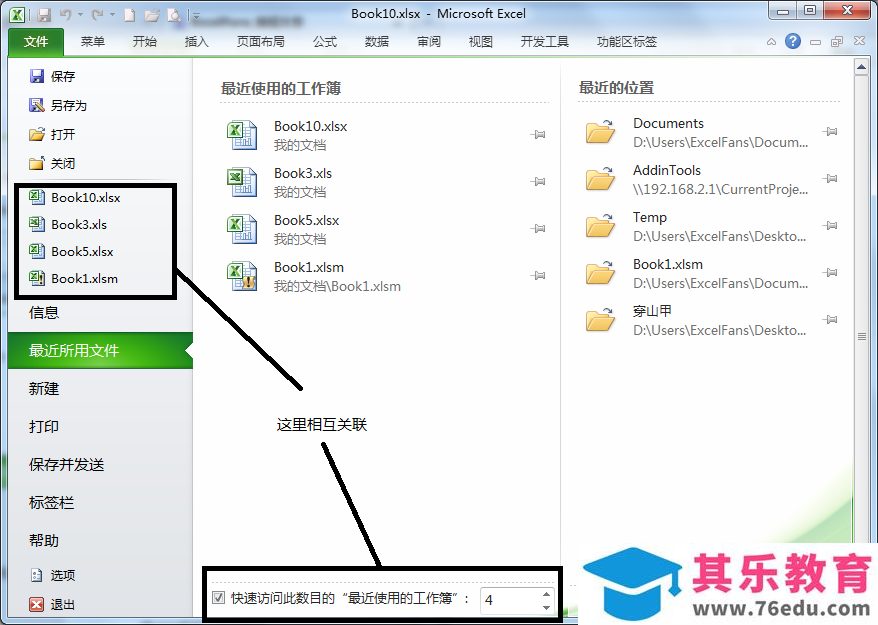Pin the AddinTools location
Viewport: 878px width, 625px height.
(830, 179)
